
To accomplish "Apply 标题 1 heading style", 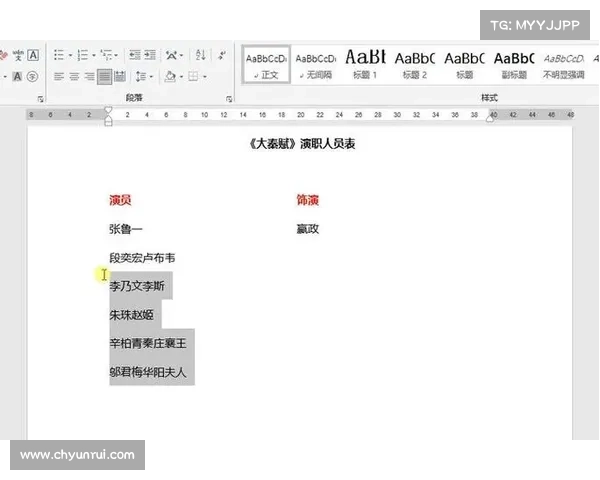I will tap(365, 65).
